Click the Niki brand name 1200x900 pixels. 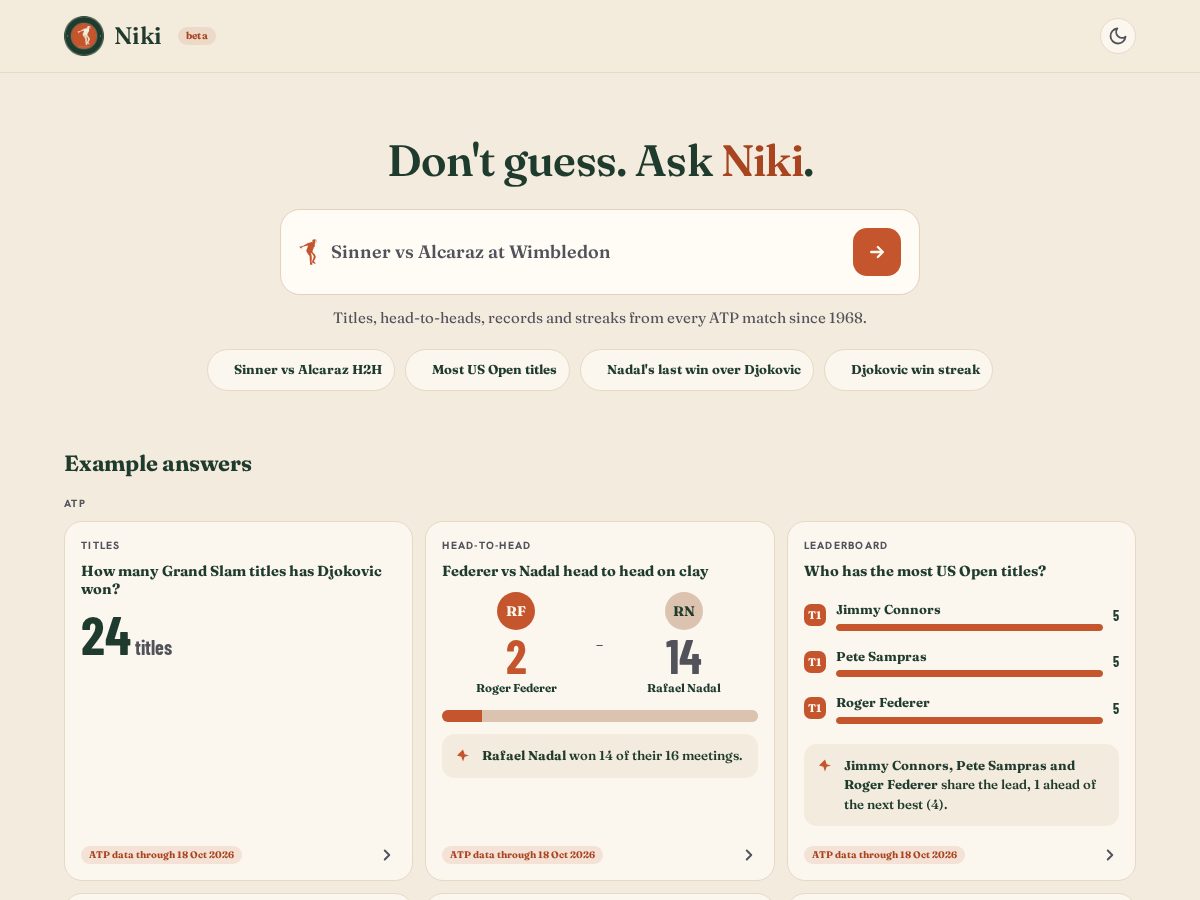[138, 36]
